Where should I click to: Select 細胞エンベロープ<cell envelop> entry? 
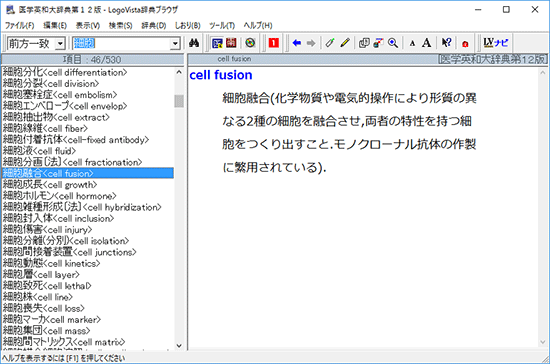point(65,106)
